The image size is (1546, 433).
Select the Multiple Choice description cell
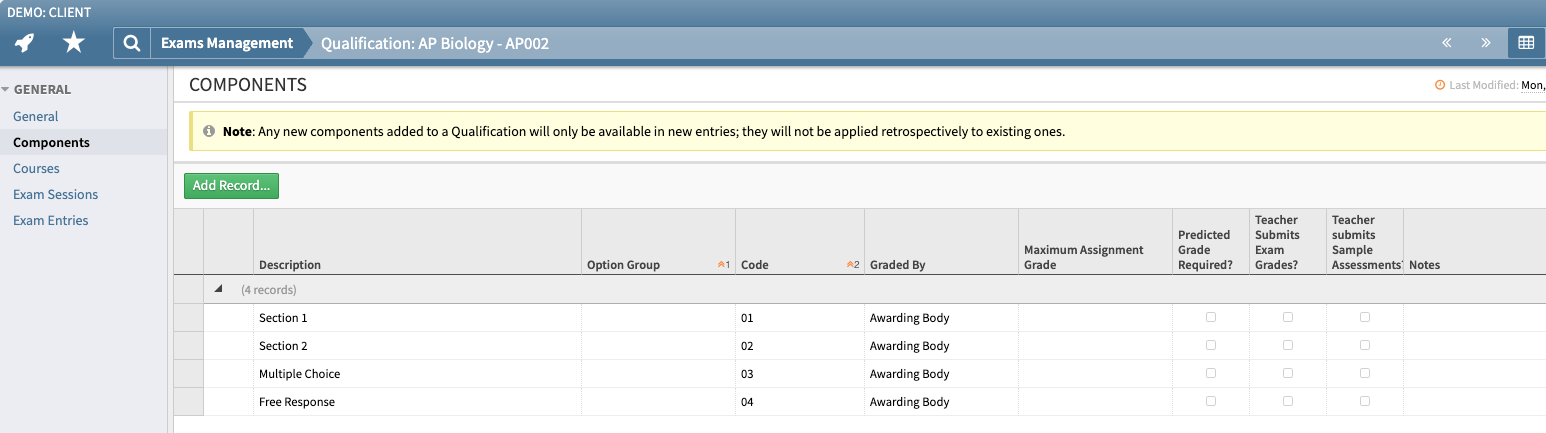417,374
